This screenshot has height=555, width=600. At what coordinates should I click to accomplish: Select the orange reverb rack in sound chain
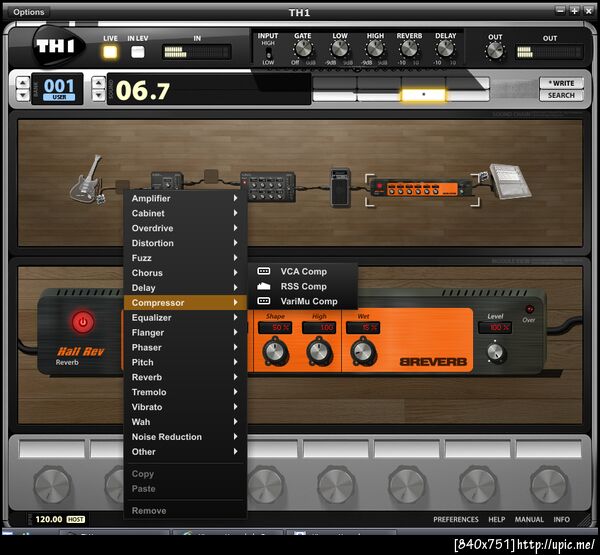[422, 188]
